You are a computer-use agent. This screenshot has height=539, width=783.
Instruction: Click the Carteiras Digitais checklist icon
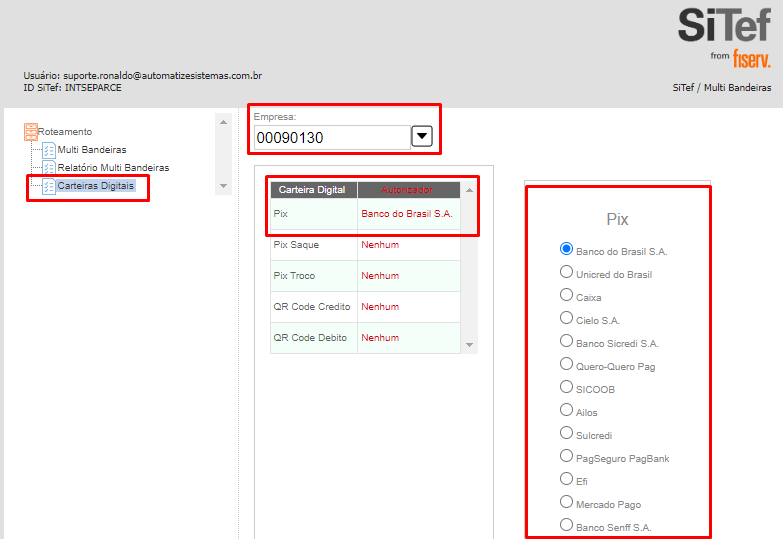(48, 186)
